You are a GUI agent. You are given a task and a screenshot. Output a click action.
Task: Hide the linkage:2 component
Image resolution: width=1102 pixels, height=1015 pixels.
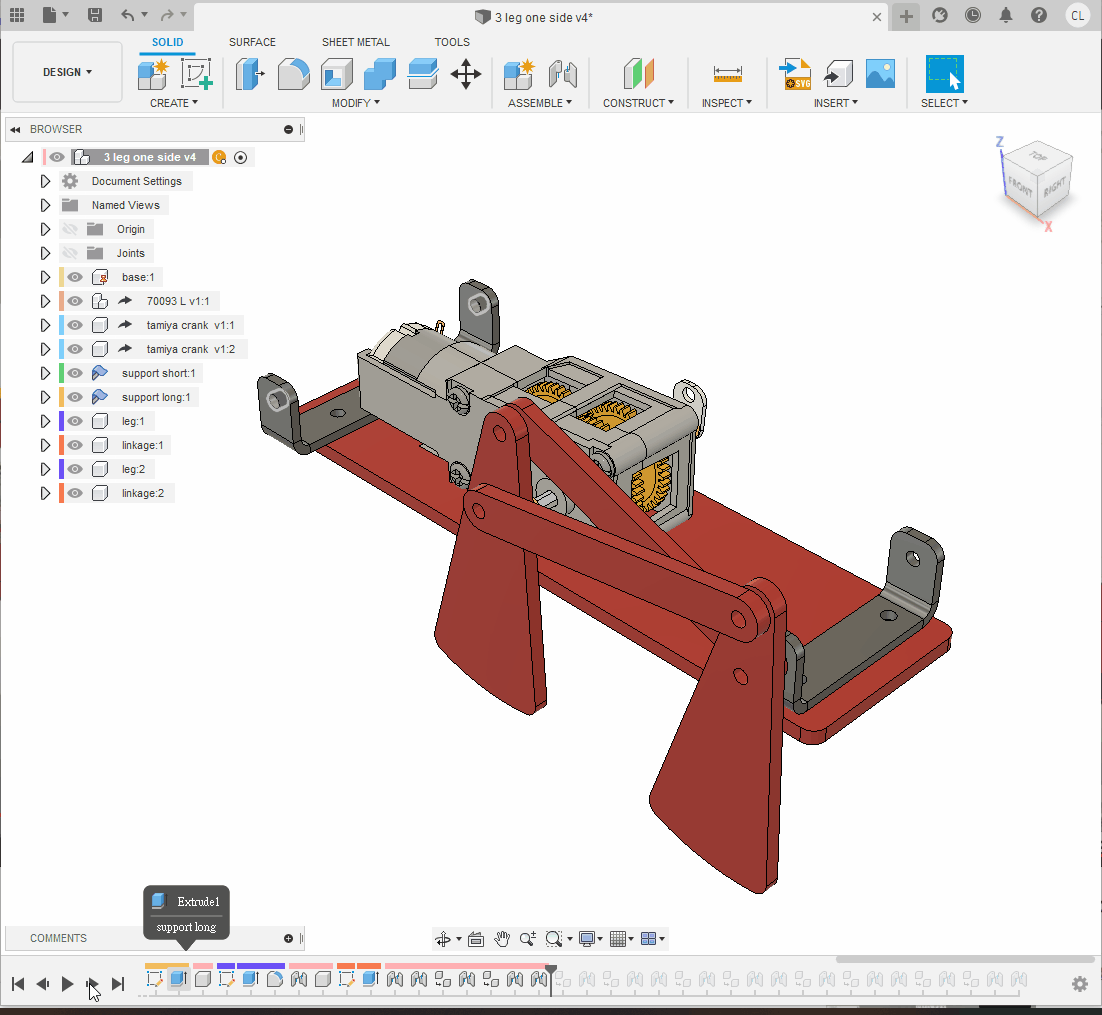[75, 493]
